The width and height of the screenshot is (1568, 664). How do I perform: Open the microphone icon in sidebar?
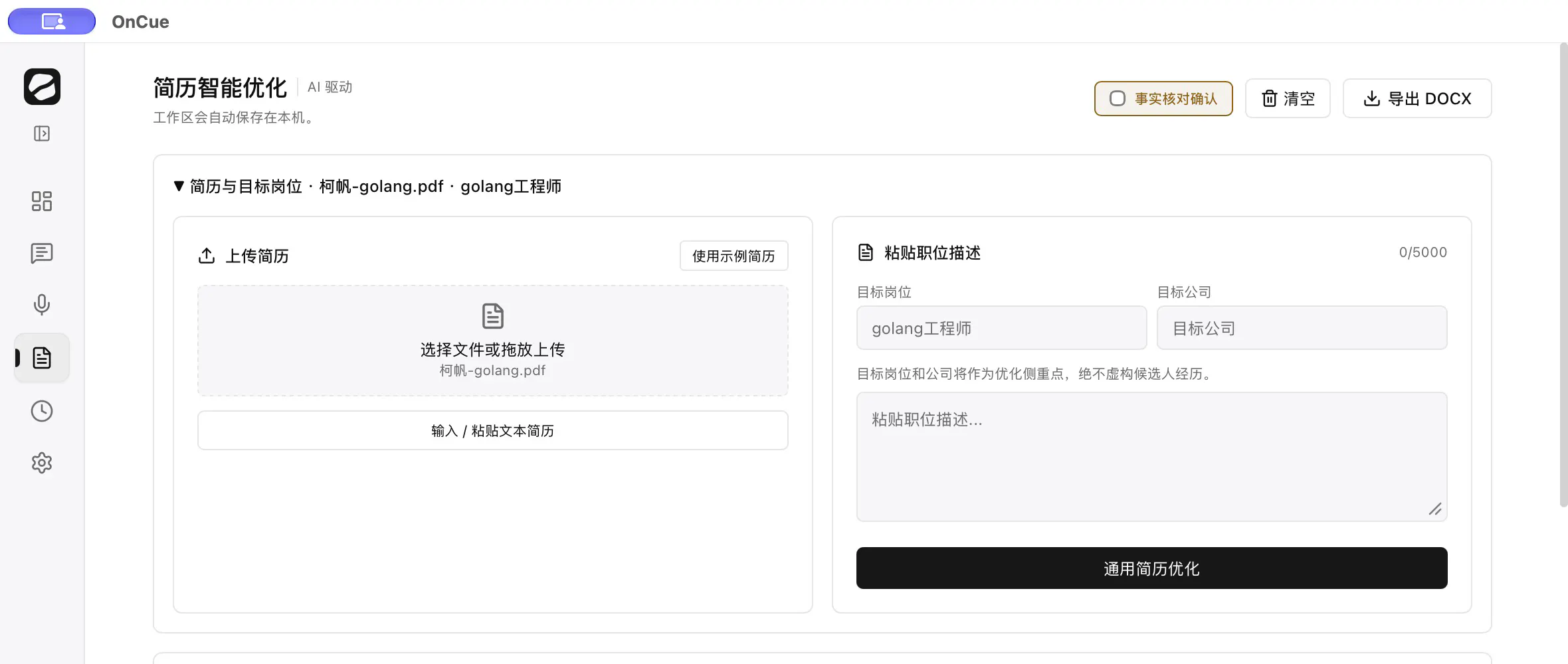pos(42,305)
